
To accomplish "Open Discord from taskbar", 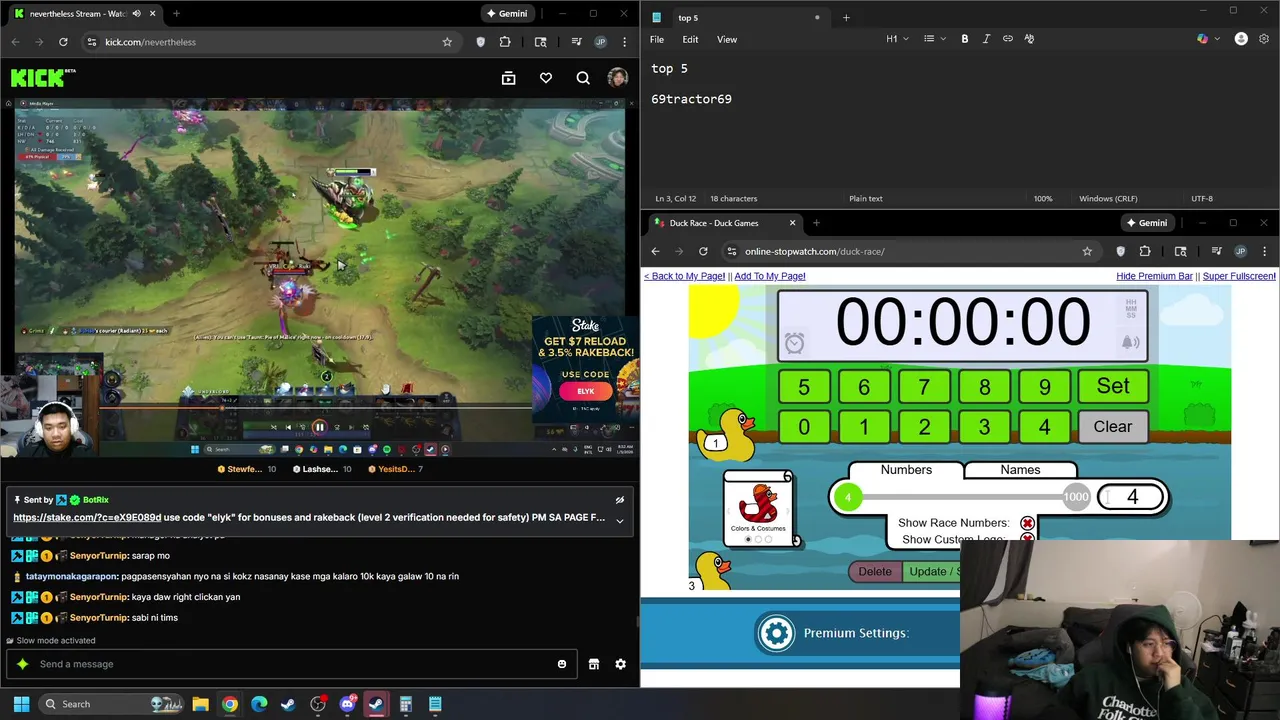I will pyautogui.click(x=347, y=704).
